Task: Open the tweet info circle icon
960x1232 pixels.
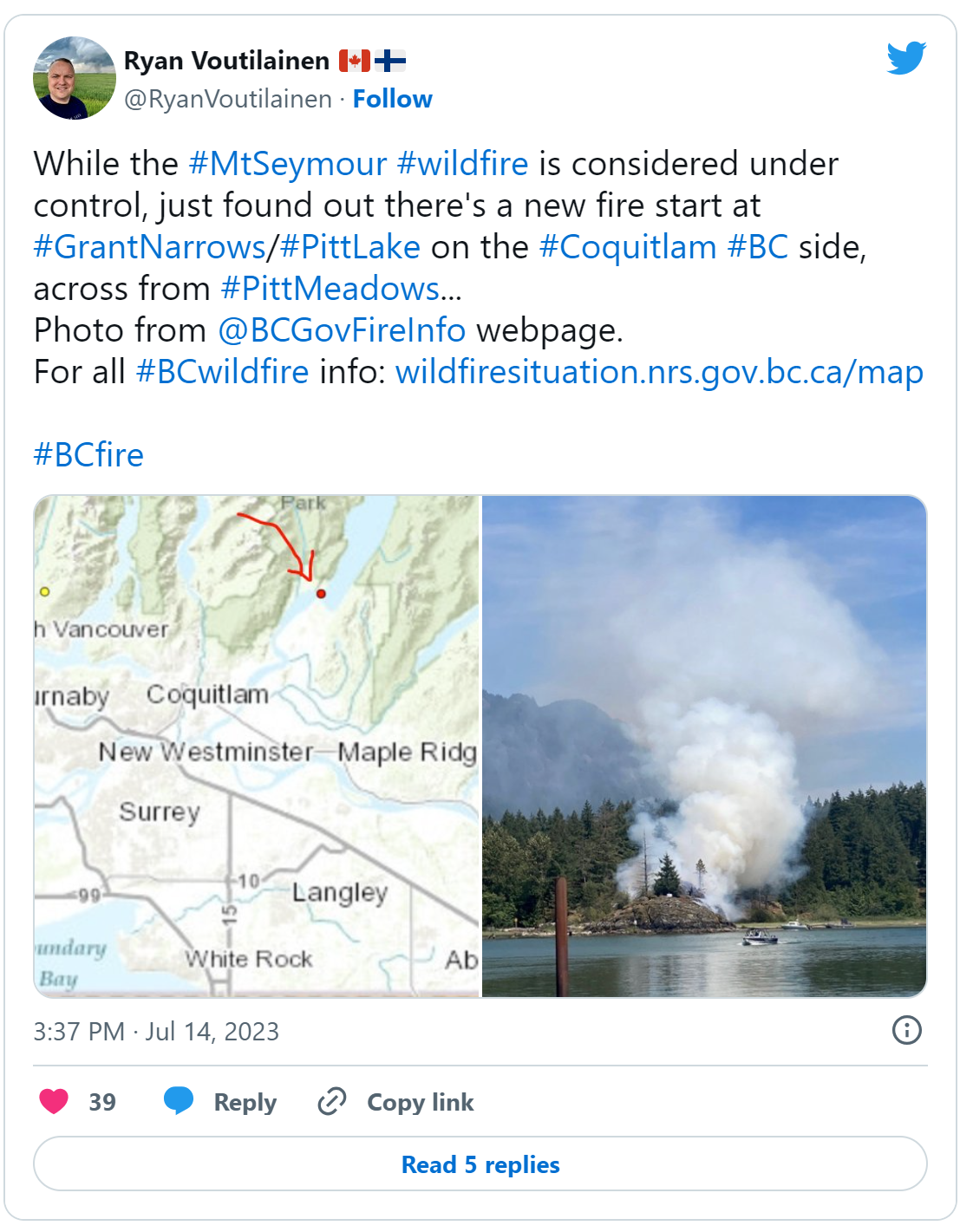Action: click(x=907, y=1030)
